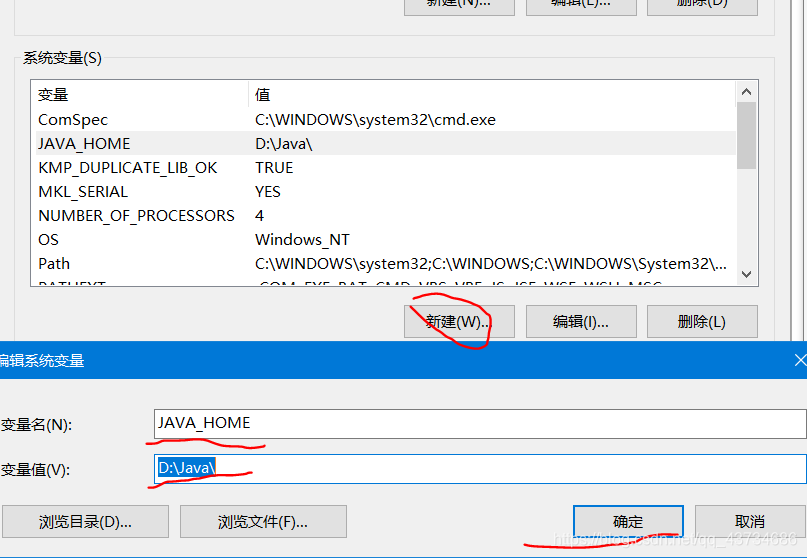Click the 删除(L) button under system variables

tap(702, 322)
